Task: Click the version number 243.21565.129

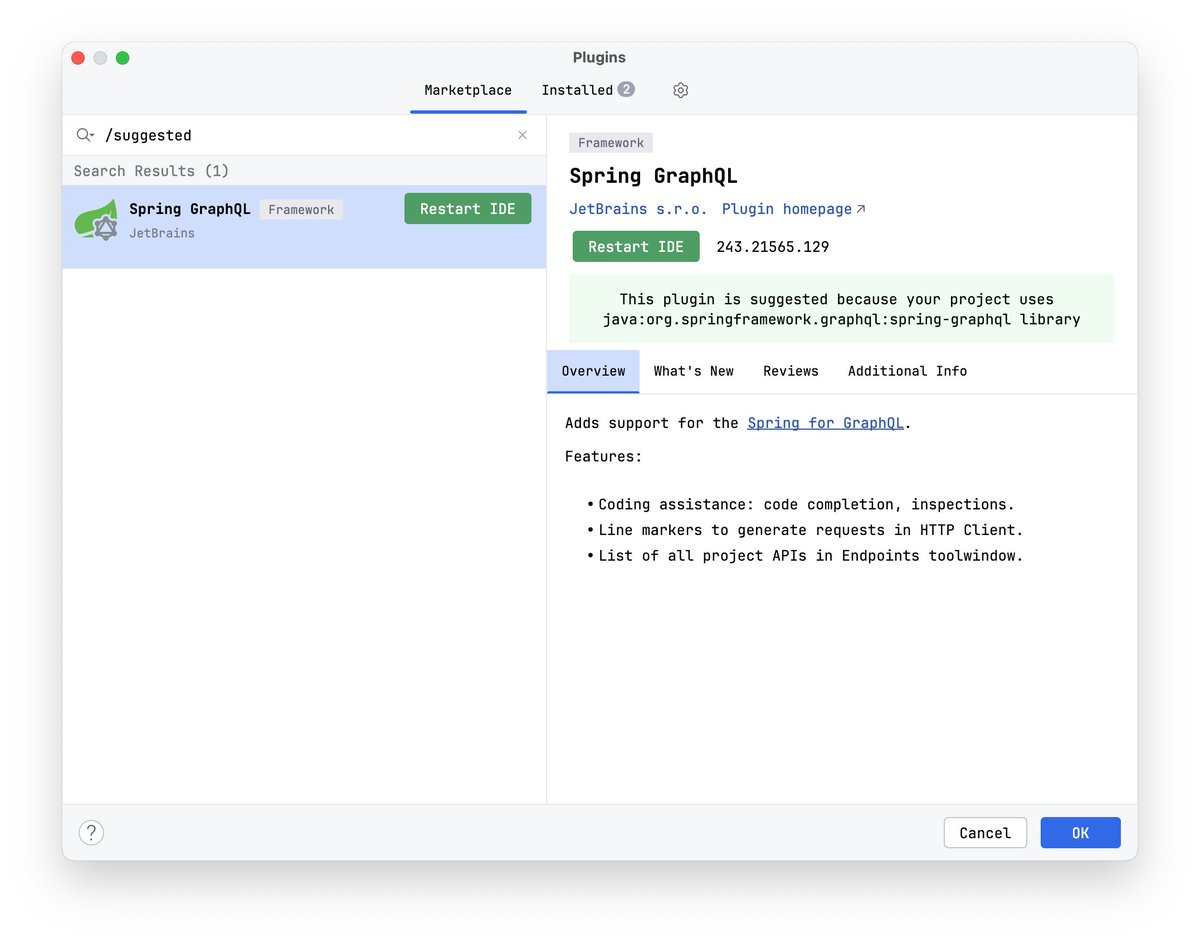Action: tap(773, 247)
